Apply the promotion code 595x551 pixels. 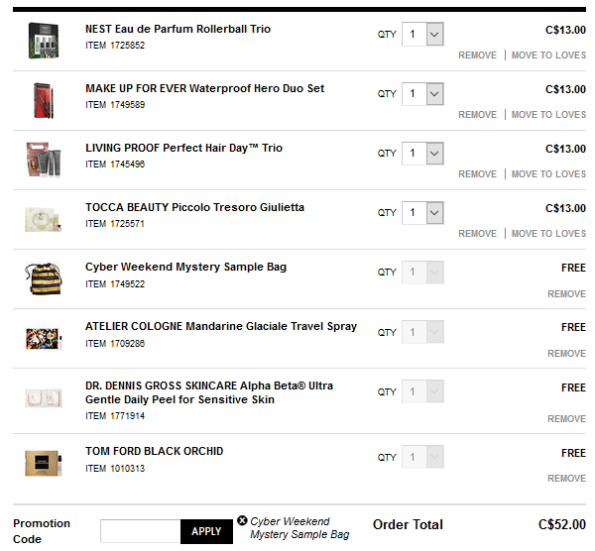tap(206, 531)
